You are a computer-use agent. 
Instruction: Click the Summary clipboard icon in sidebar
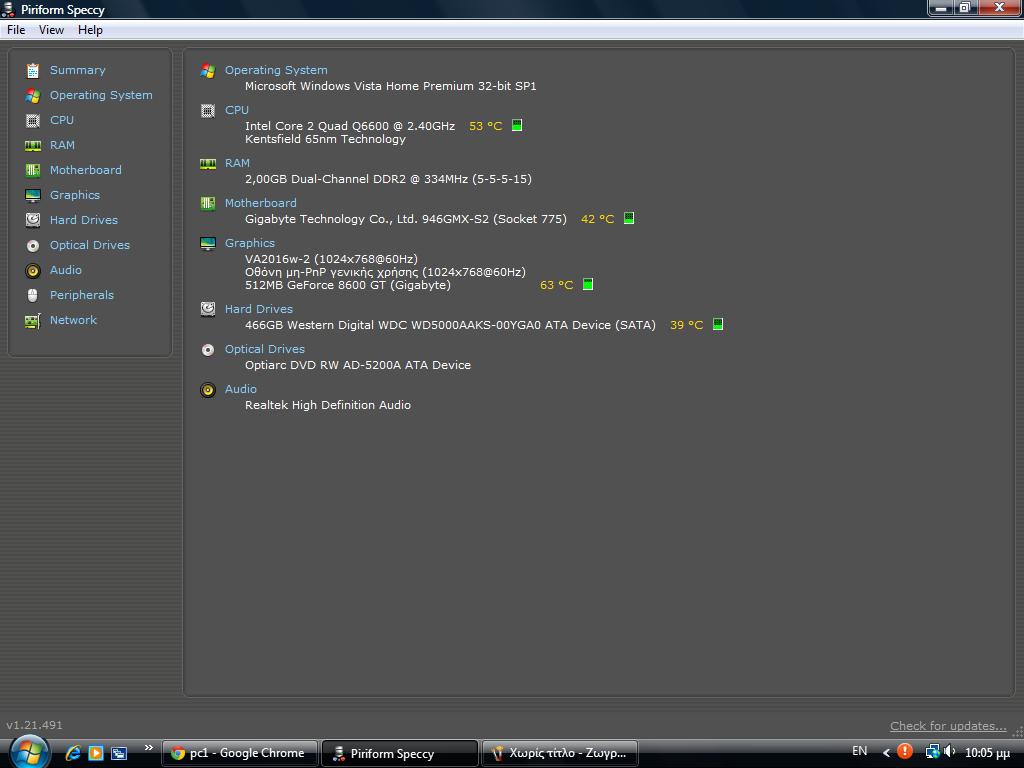pyautogui.click(x=33, y=71)
